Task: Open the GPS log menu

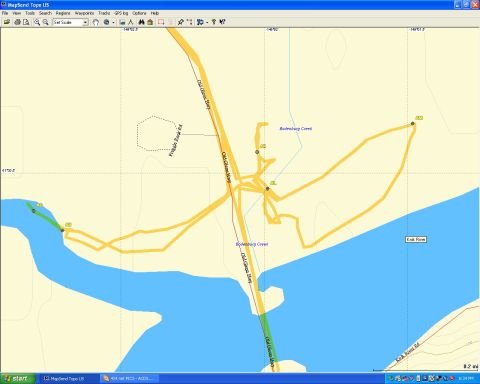Action: [121, 13]
